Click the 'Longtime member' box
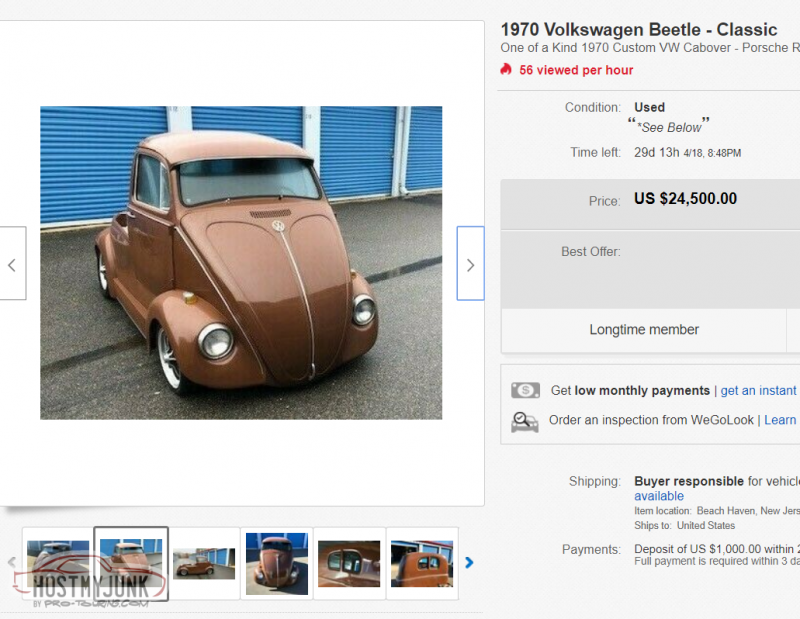This screenshot has width=800, height=619. click(644, 330)
